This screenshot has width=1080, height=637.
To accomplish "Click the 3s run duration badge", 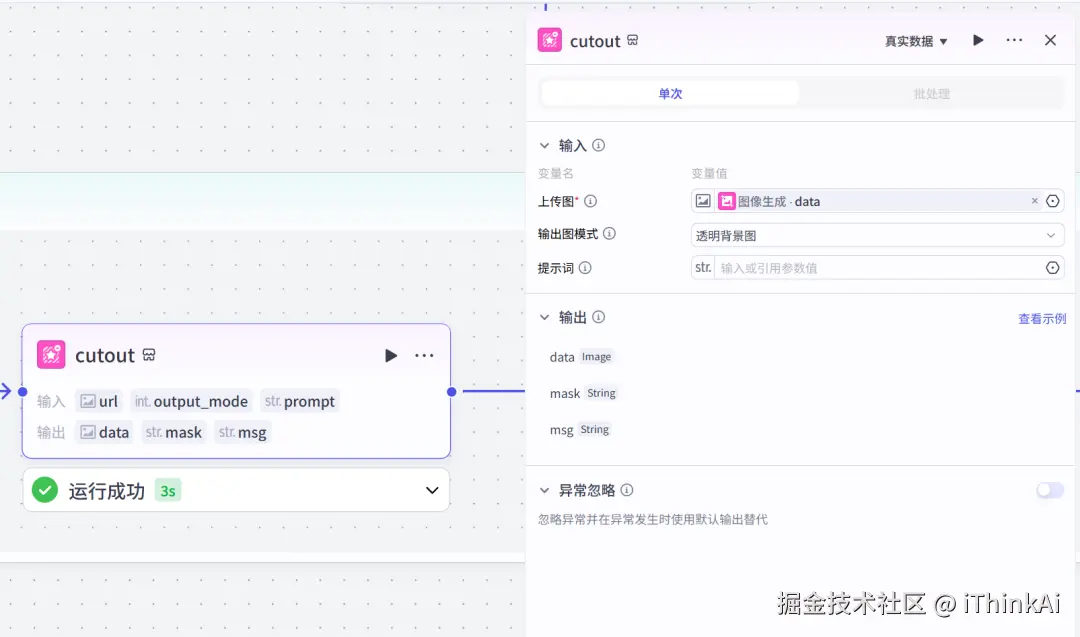I will 167,491.
